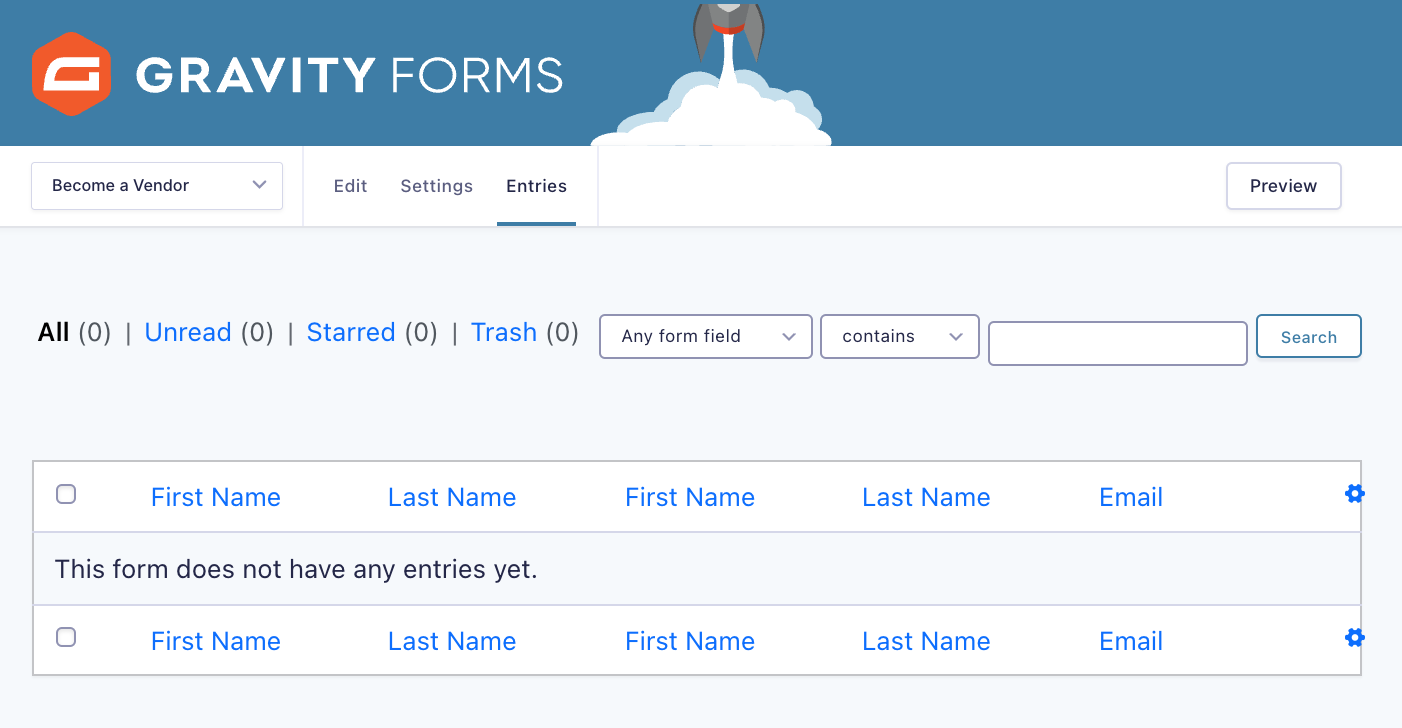Sort by leftmost Last Name footer column
The width and height of the screenshot is (1402, 728).
(452, 641)
